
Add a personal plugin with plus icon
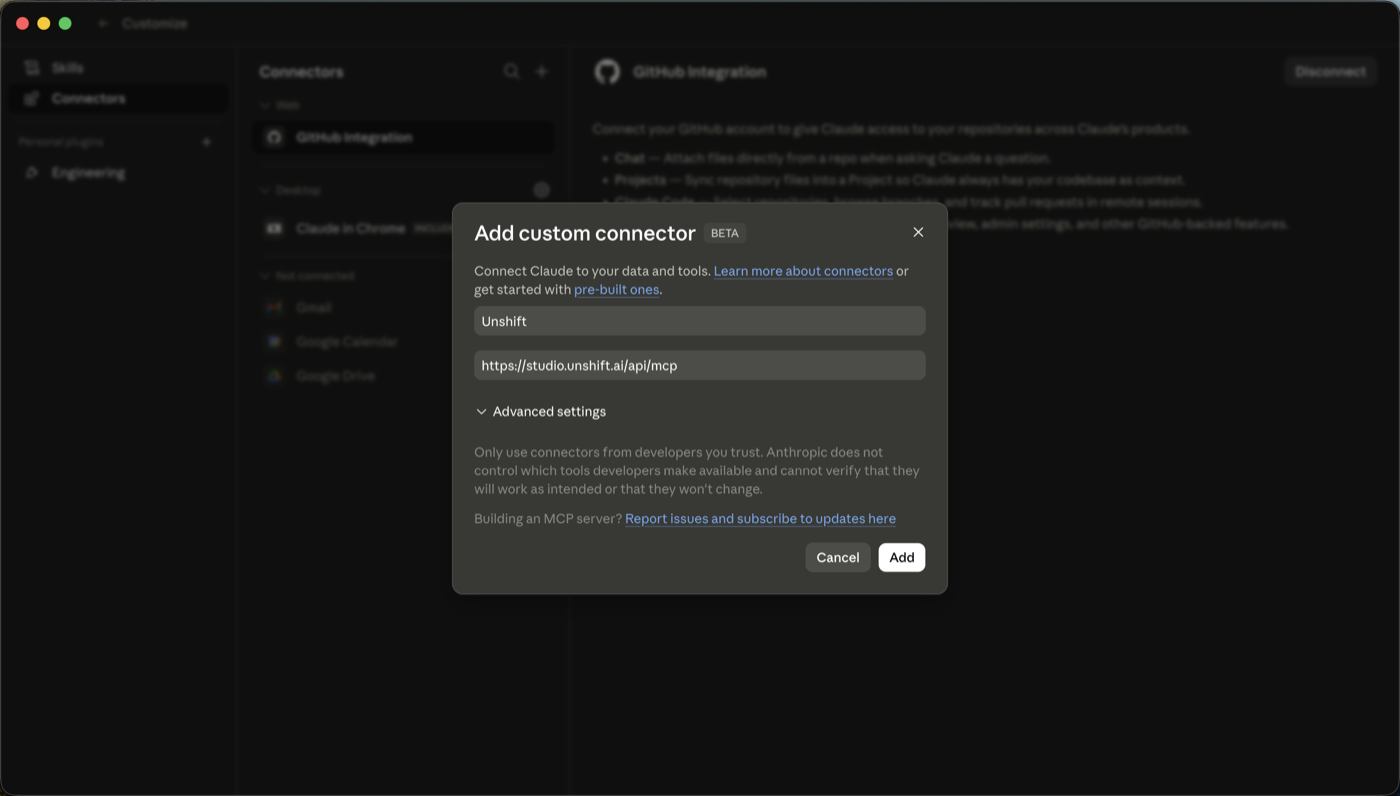pos(207,142)
